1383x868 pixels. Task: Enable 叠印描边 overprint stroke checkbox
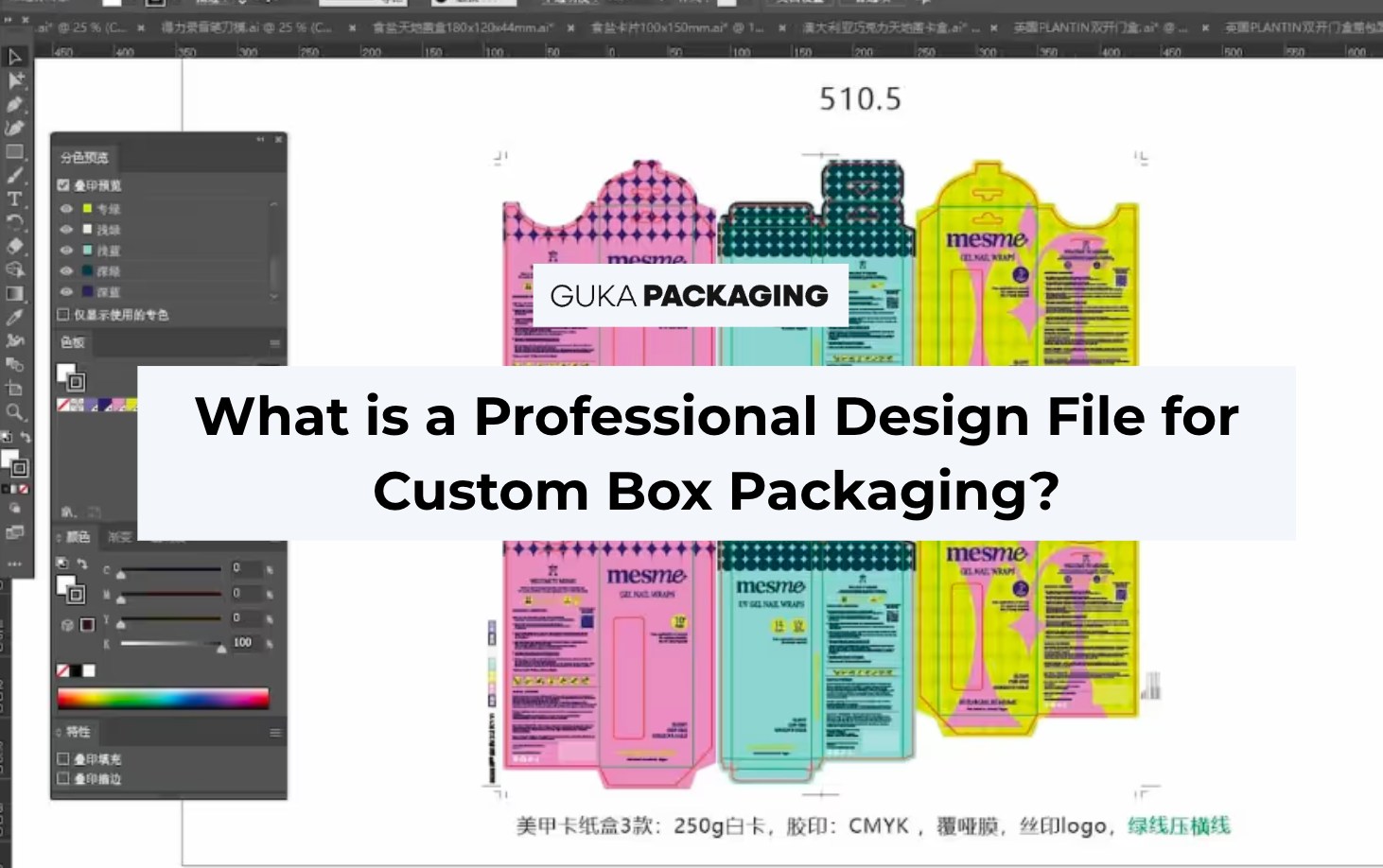[63, 778]
